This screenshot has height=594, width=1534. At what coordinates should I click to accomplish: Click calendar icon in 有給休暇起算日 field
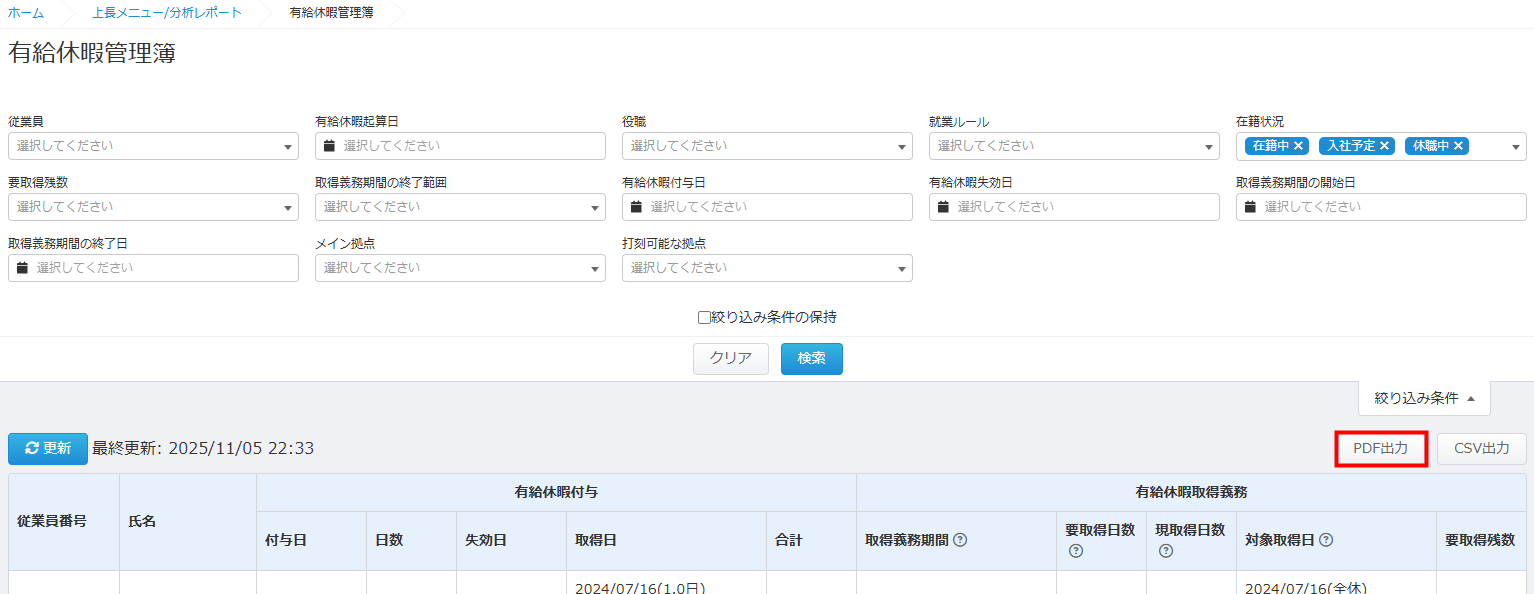coord(329,146)
